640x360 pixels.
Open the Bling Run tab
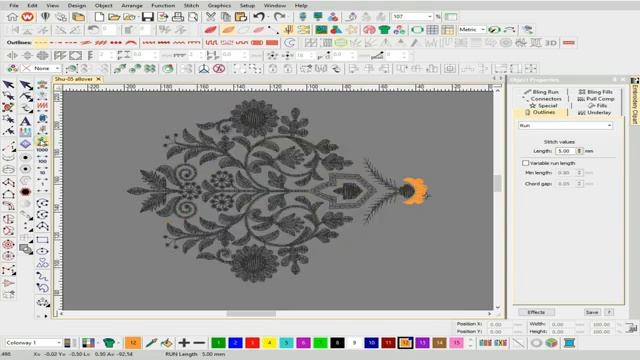(x=541, y=92)
